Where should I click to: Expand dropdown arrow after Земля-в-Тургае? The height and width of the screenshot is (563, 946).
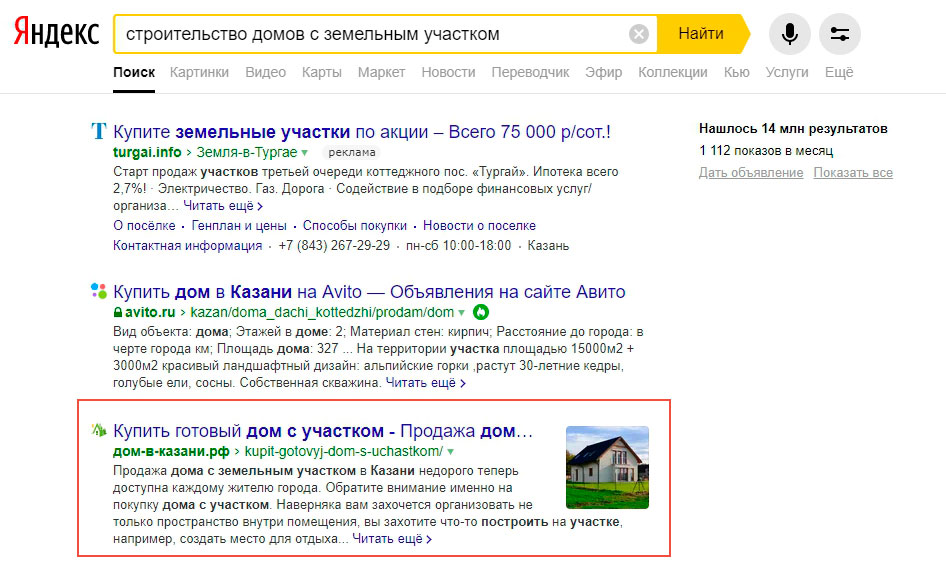click(x=305, y=153)
